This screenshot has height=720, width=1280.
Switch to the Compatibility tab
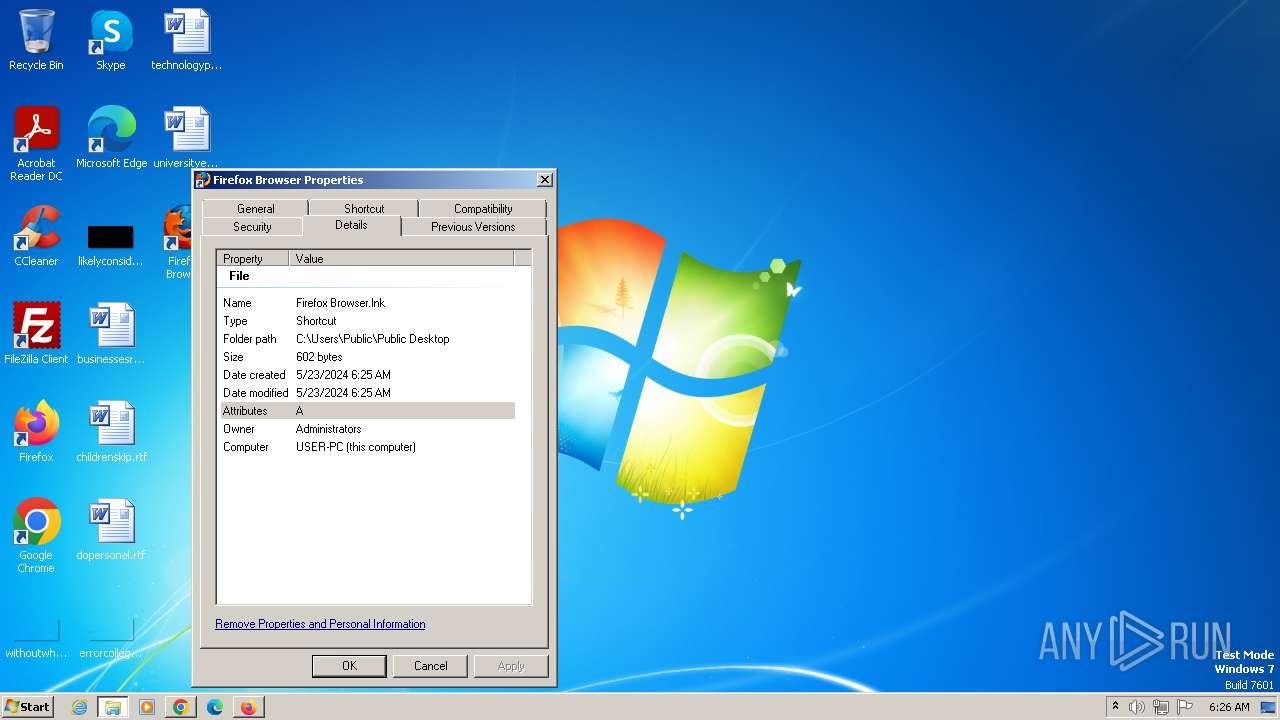pyautogui.click(x=483, y=208)
